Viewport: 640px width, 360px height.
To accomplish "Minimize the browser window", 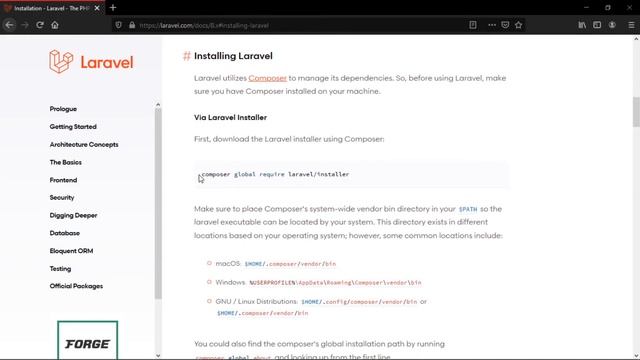I will click(586, 7).
